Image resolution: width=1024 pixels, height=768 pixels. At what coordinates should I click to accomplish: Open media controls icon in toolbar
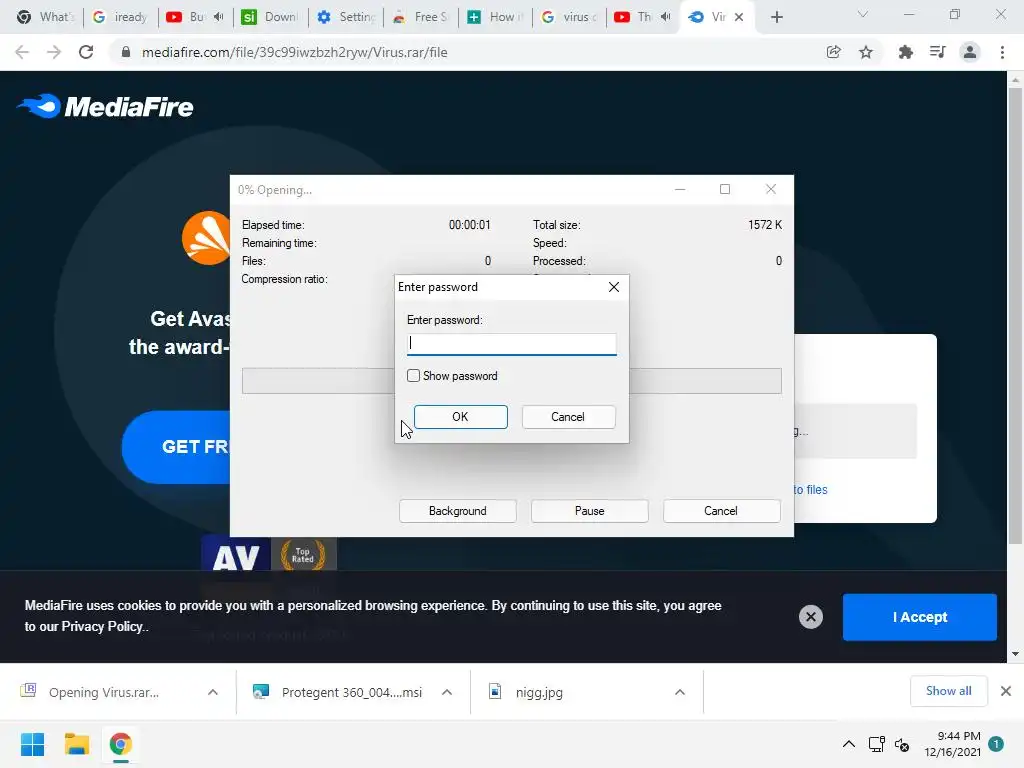pyautogui.click(x=937, y=52)
